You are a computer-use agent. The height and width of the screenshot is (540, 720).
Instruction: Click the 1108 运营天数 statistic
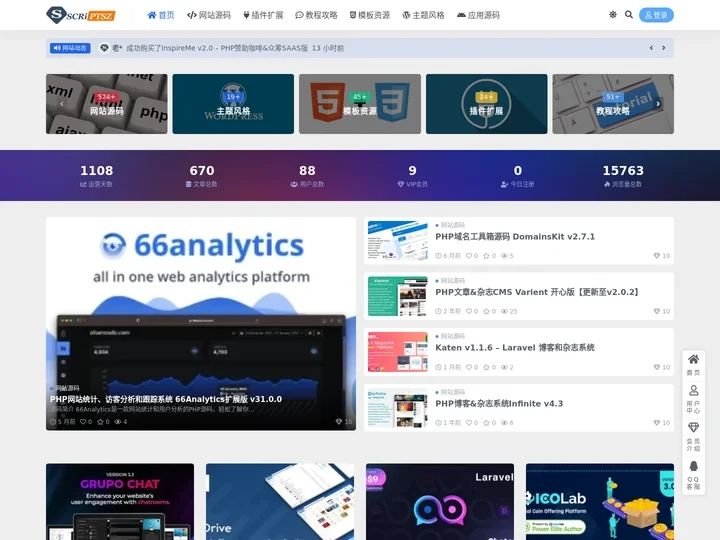(x=96, y=176)
